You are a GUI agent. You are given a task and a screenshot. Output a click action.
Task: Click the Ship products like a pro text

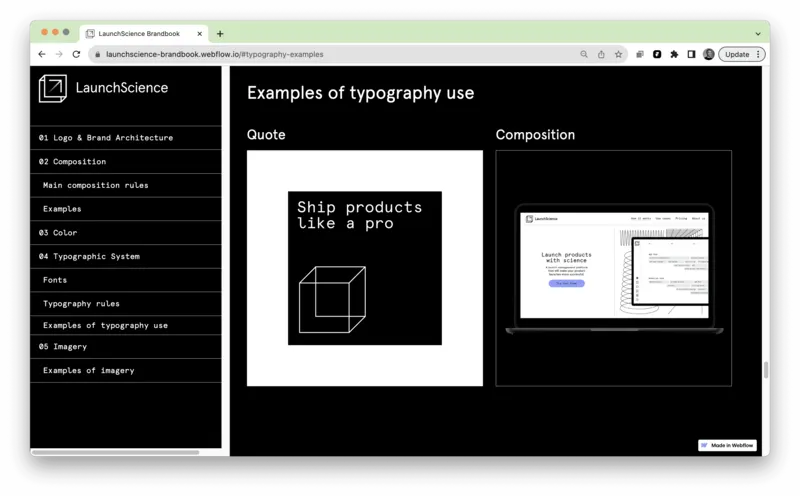pos(360,215)
